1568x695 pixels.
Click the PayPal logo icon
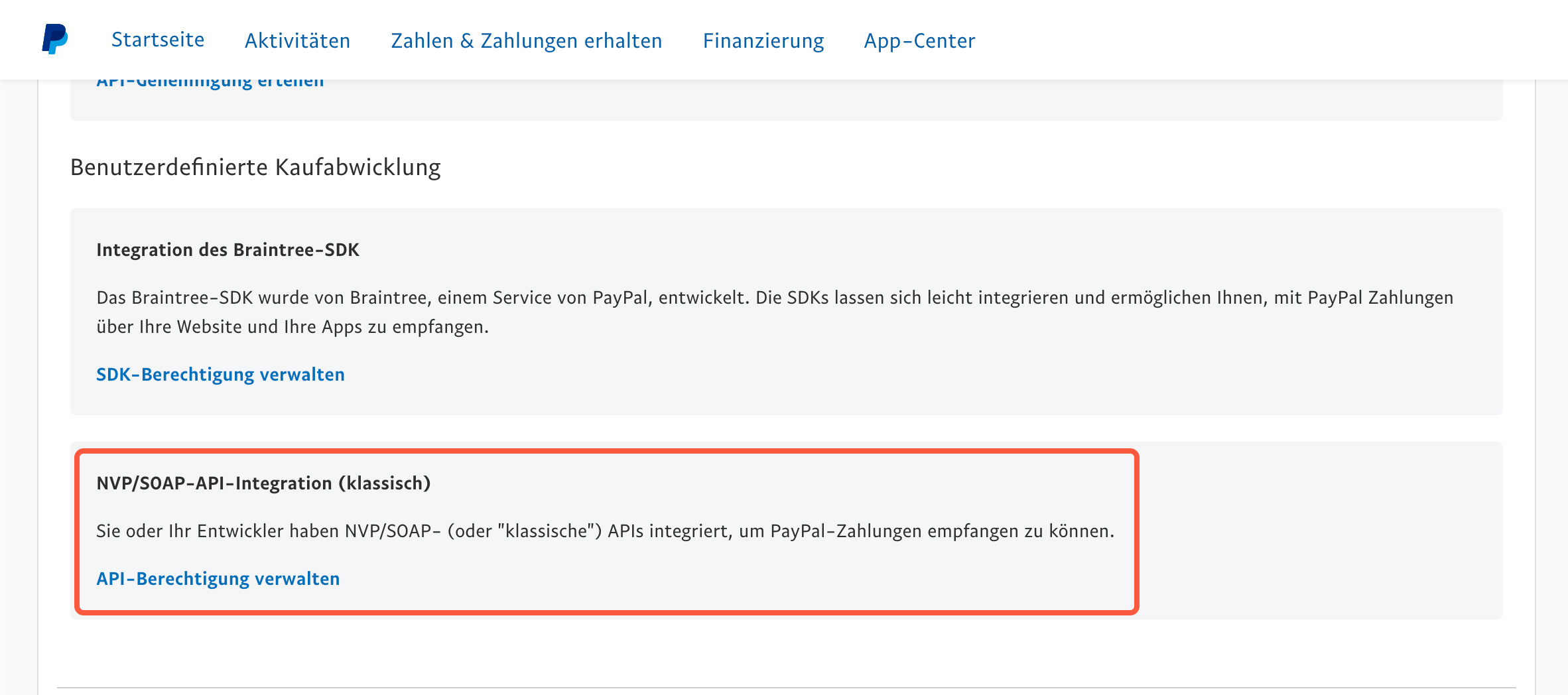tap(55, 39)
